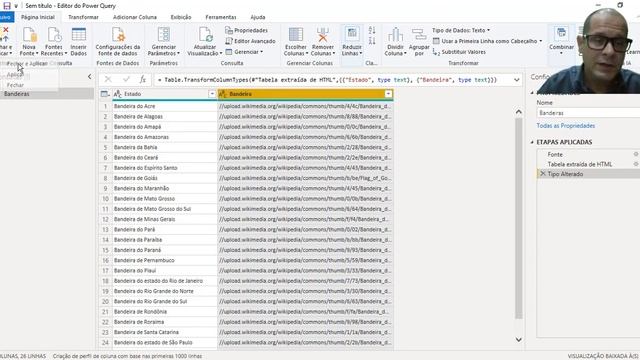Image resolution: width=640 pixels, height=360 pixels.
Task: Switch to the Transformar tab
Action: pyautogui.click(x=83, y=17)
